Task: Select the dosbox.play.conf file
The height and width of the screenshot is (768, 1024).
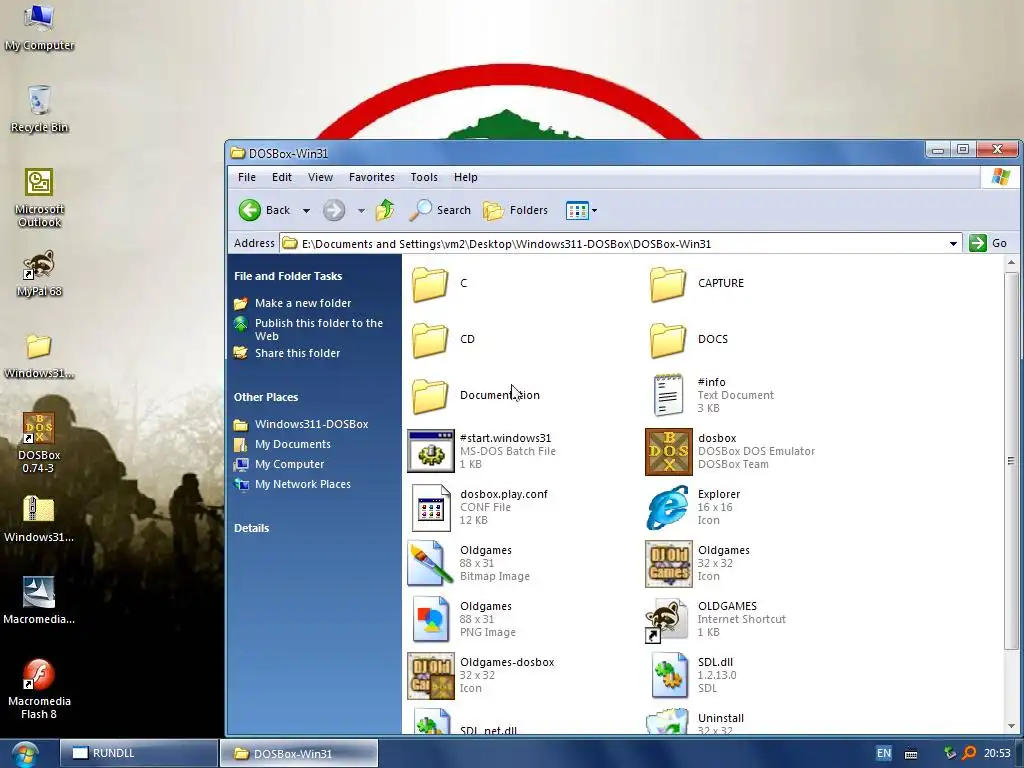Action: tap(479, 507)
